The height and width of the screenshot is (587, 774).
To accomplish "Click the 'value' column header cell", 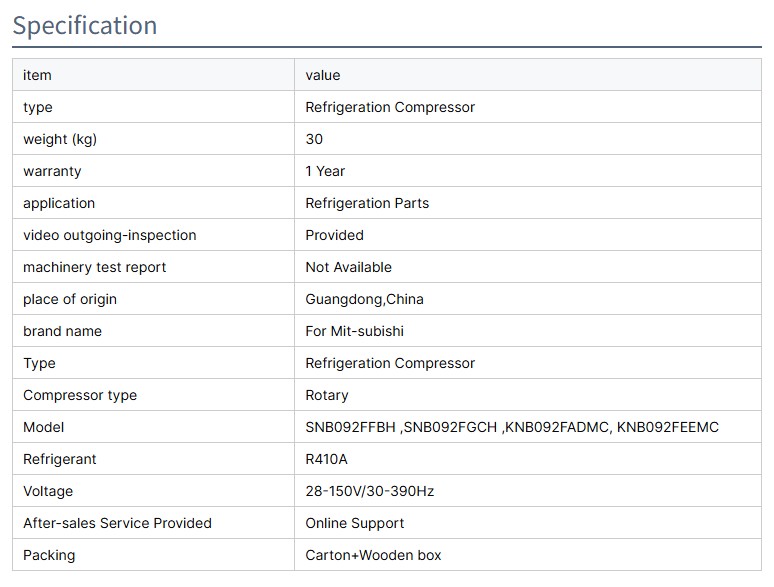I will [x=323, y=75].
